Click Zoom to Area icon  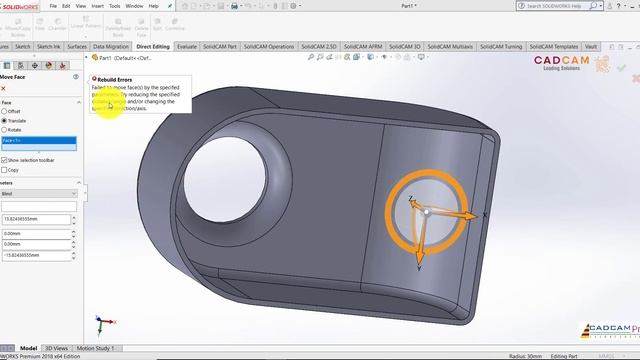click(x=320, y=57)
